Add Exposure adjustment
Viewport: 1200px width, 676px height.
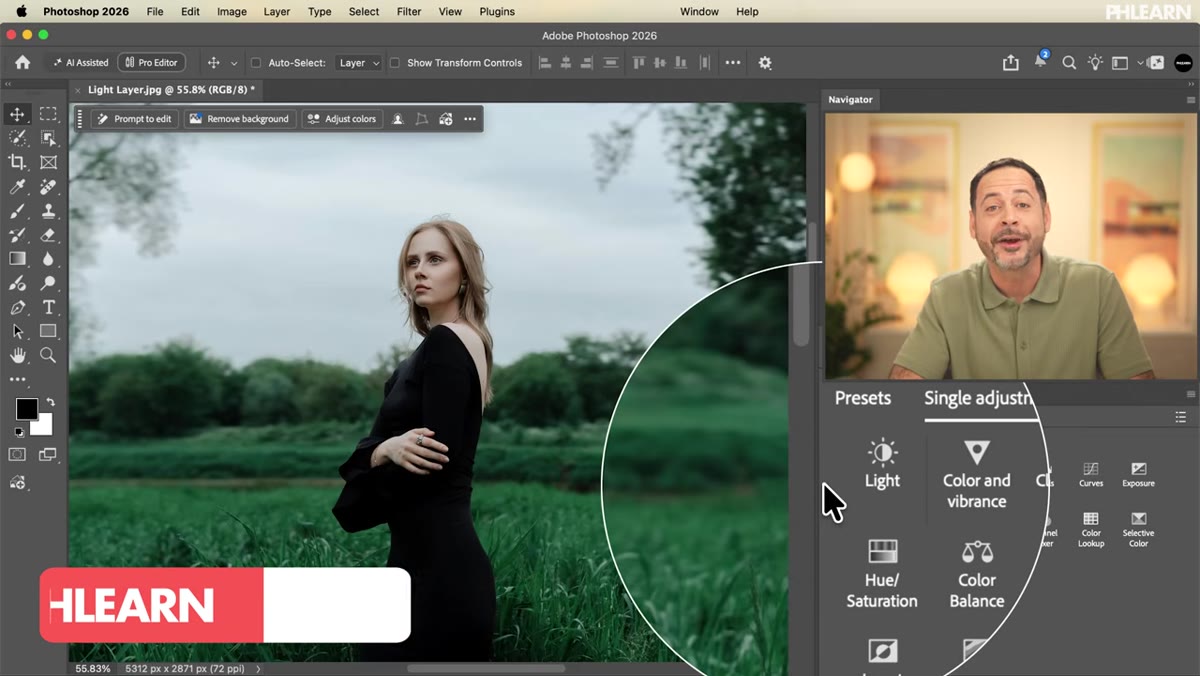click(1138, 475)
